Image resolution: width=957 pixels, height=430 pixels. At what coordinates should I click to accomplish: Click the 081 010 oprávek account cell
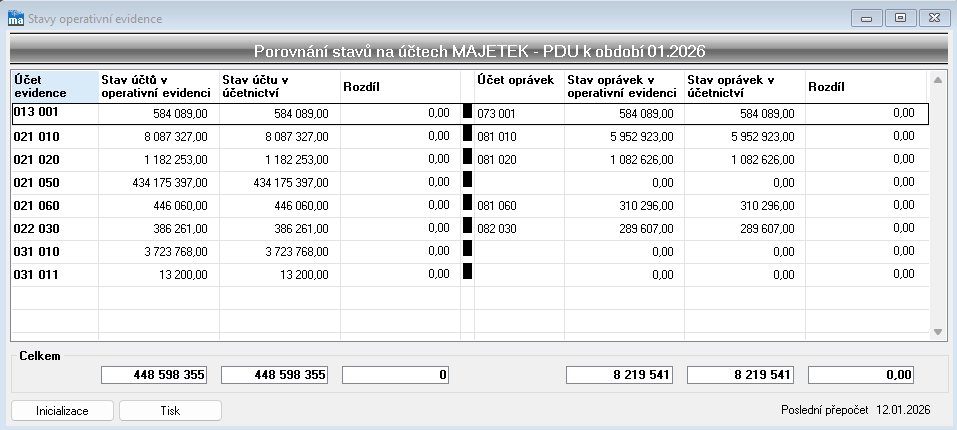point(519,137)
